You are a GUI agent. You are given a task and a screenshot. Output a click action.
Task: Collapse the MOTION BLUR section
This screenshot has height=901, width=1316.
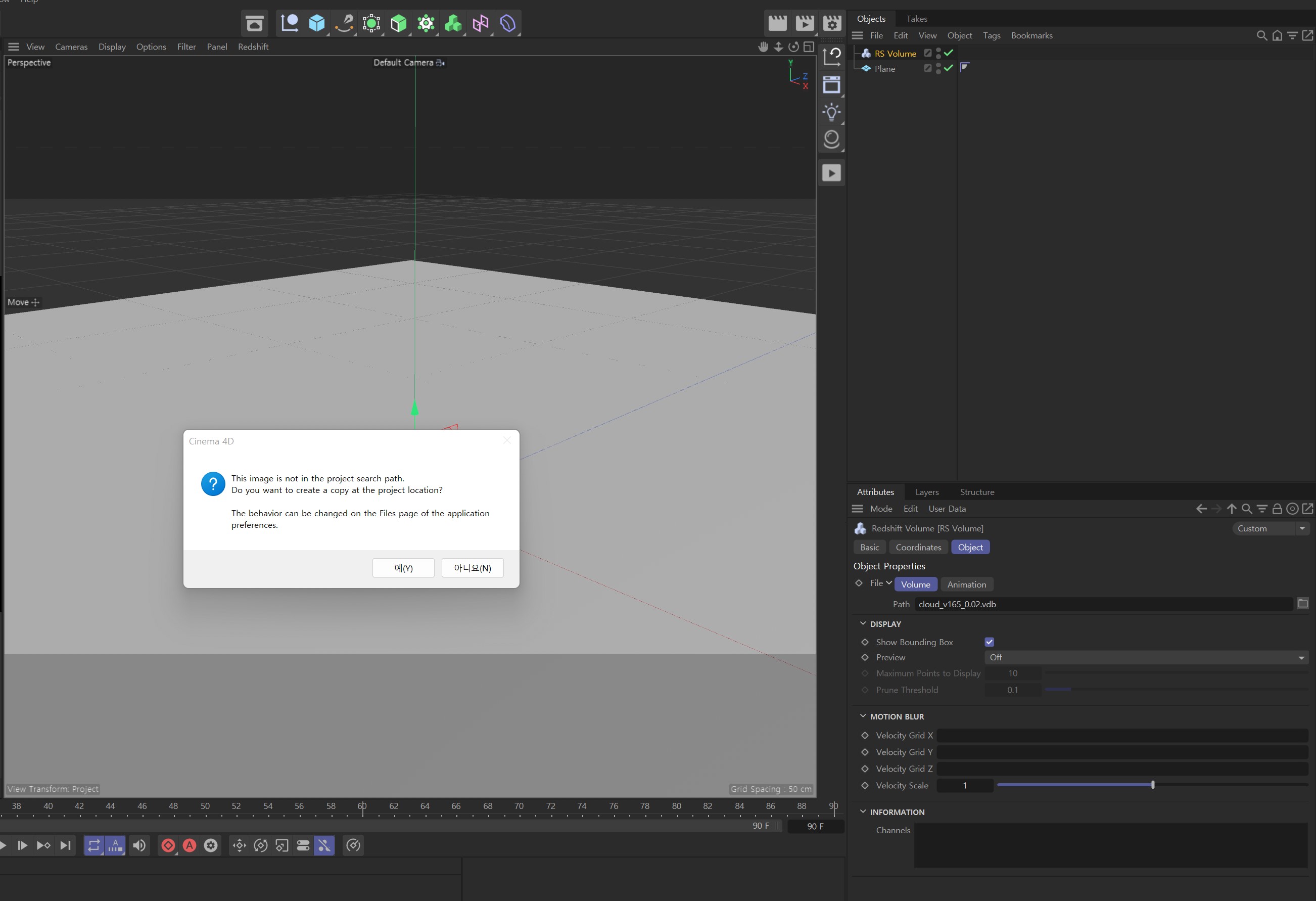coord(863,716)
